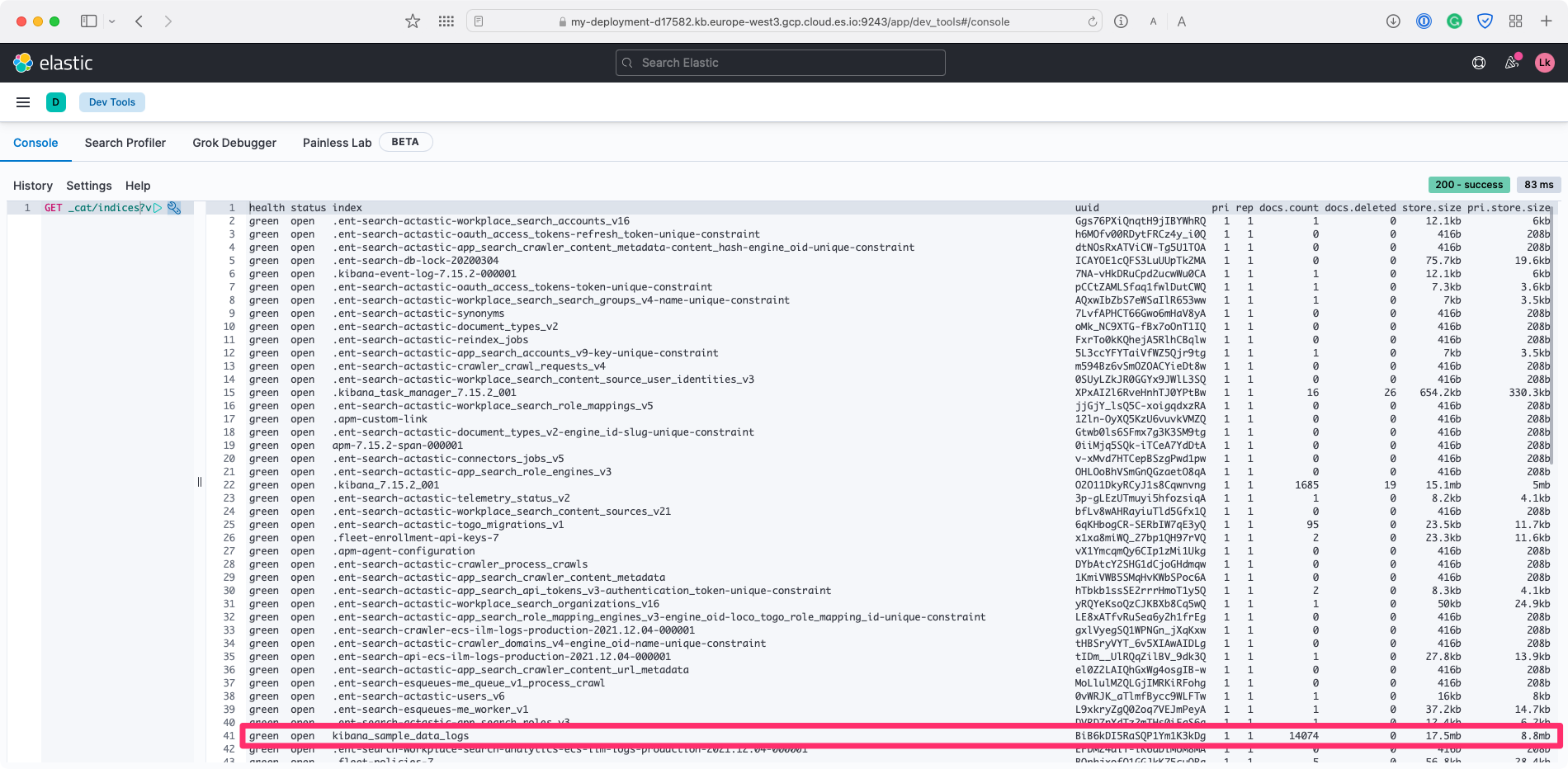Expand the sidebar dropdown chevron
The image size is (1568, 769).
pyautogui.click(x=112, y=21)
